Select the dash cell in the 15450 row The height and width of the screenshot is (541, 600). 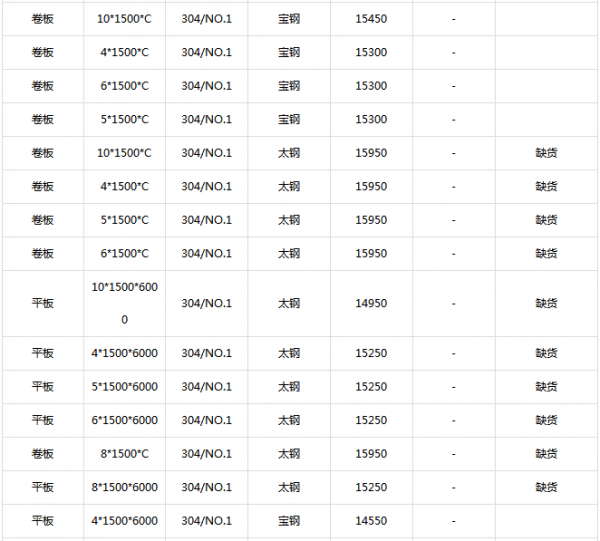(453, 19)
